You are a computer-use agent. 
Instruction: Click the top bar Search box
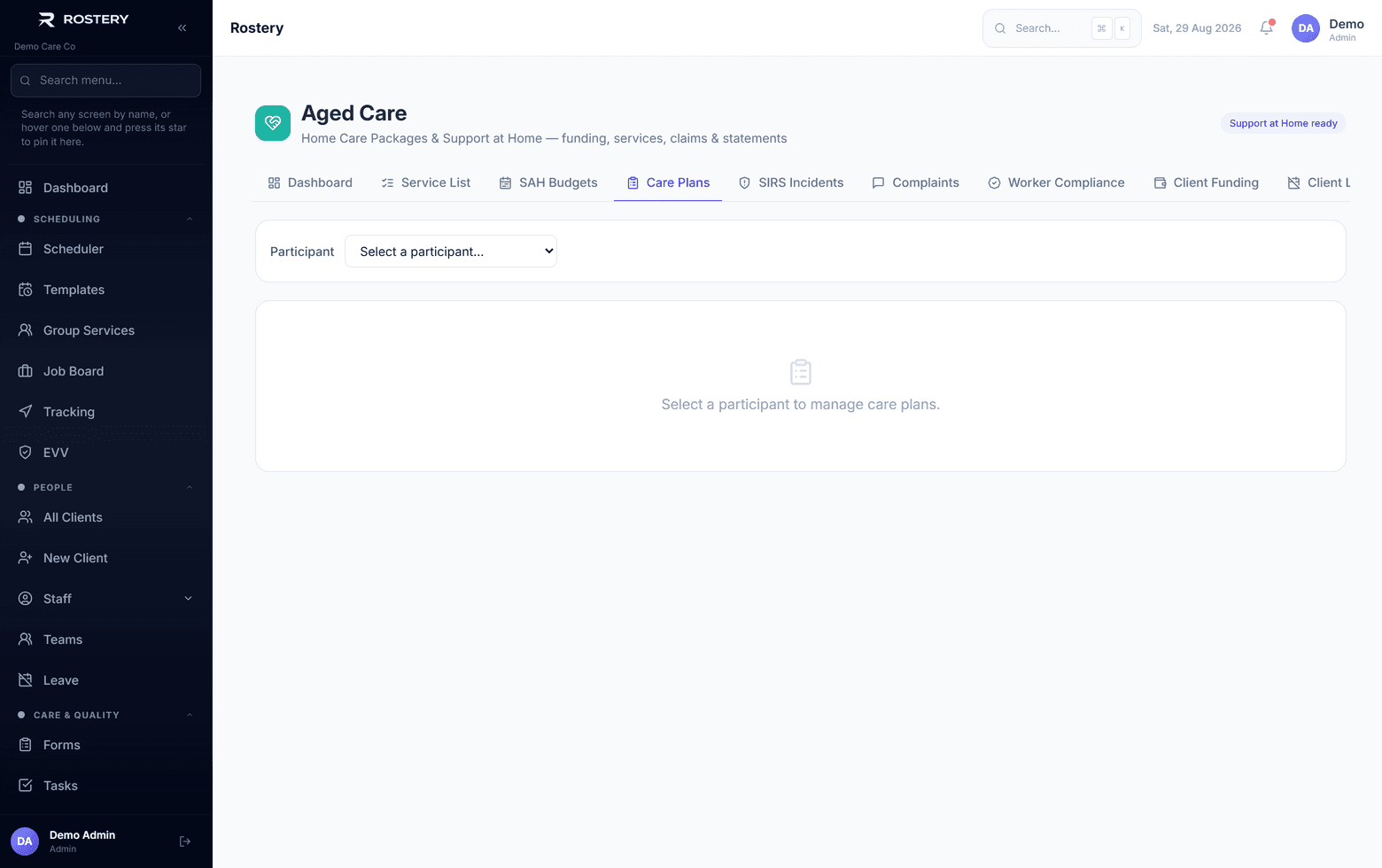point(1061,28)
